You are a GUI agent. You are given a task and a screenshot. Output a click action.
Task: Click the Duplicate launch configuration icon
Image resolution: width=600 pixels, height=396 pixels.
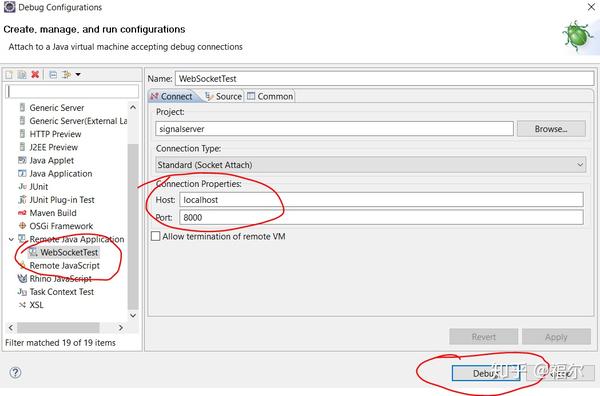(x=22, y=75)
